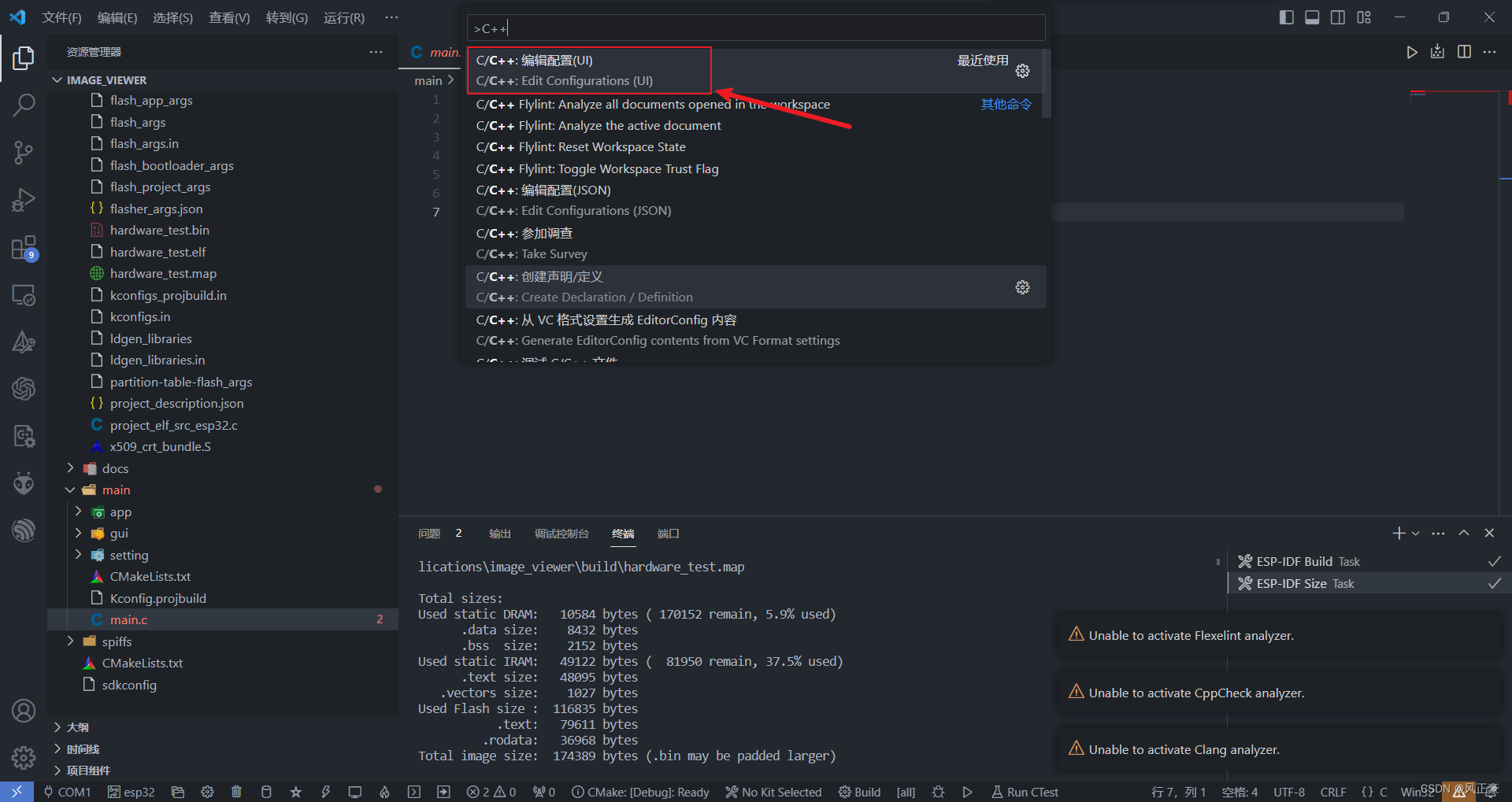The height and width of the screenshot is (802, 1512).
Task: Select C/C++: 编辑配置(UI) command
Action: click(754, 71)
